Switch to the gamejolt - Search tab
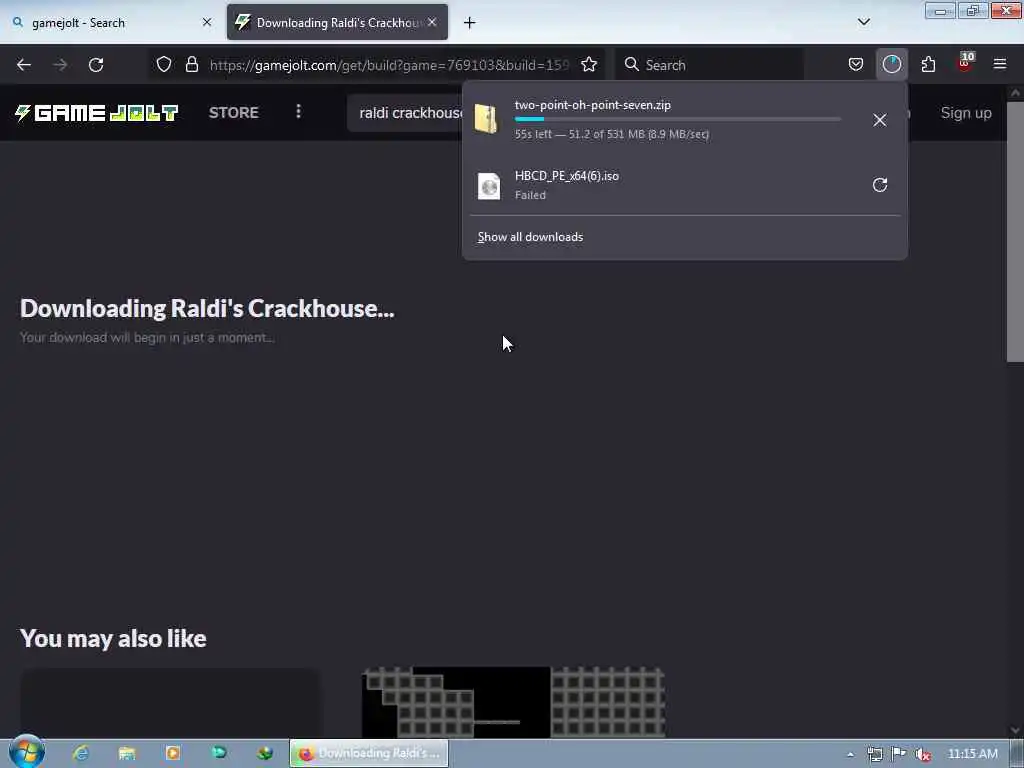 (x=112, y=22)
